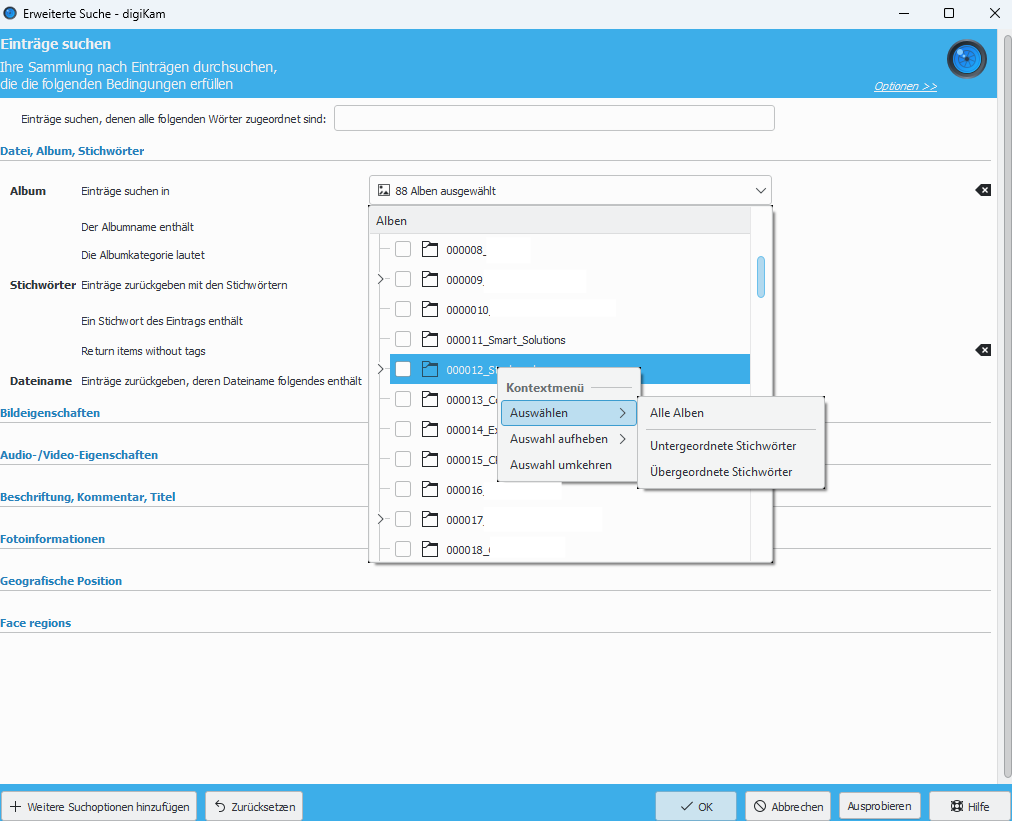The height and width of the screenshot is (821, 1012).
Task: Expand the tree node for album 000017
Action: [381, 519]
